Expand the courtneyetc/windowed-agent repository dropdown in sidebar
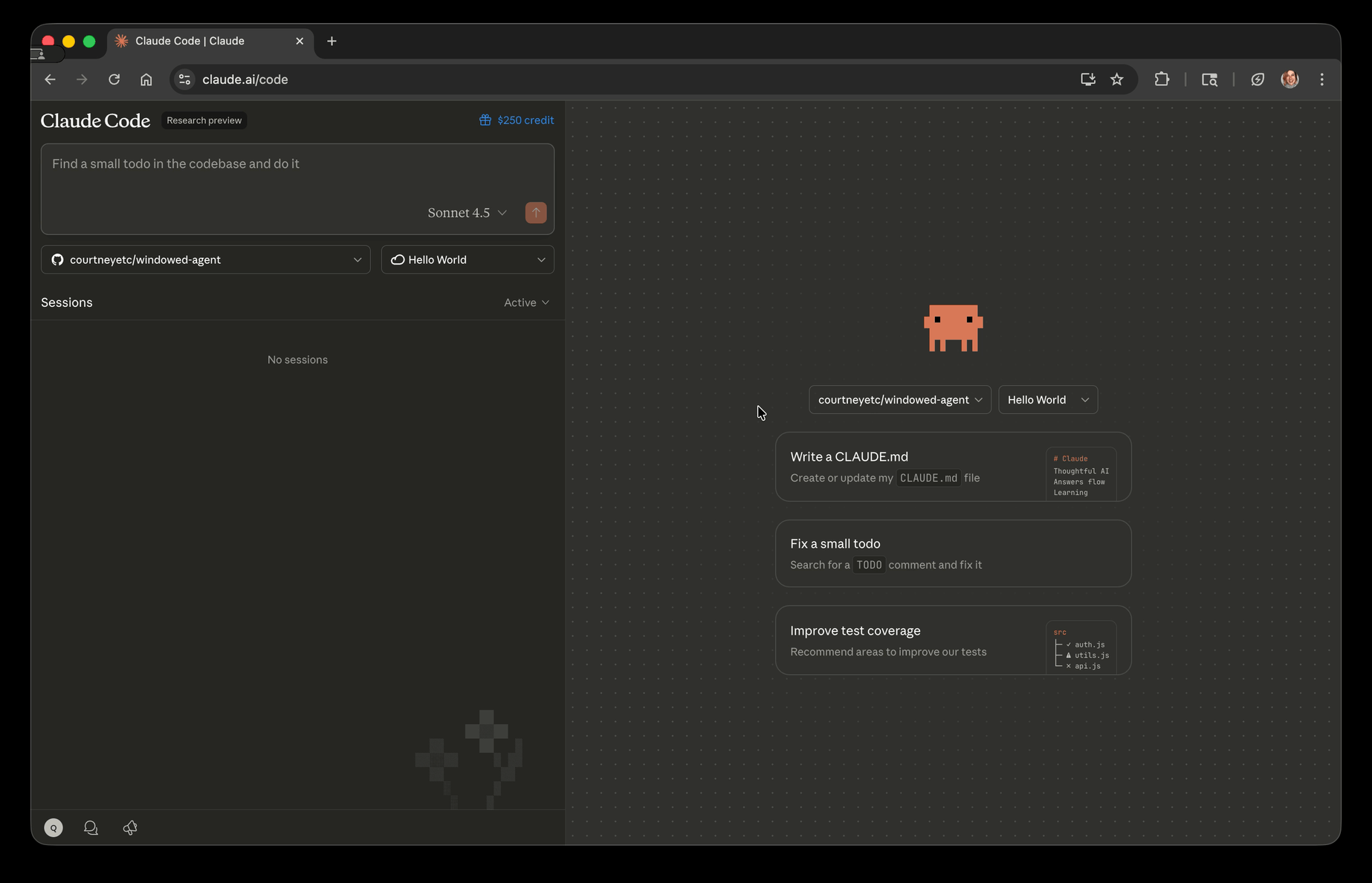 click(206, 260)
